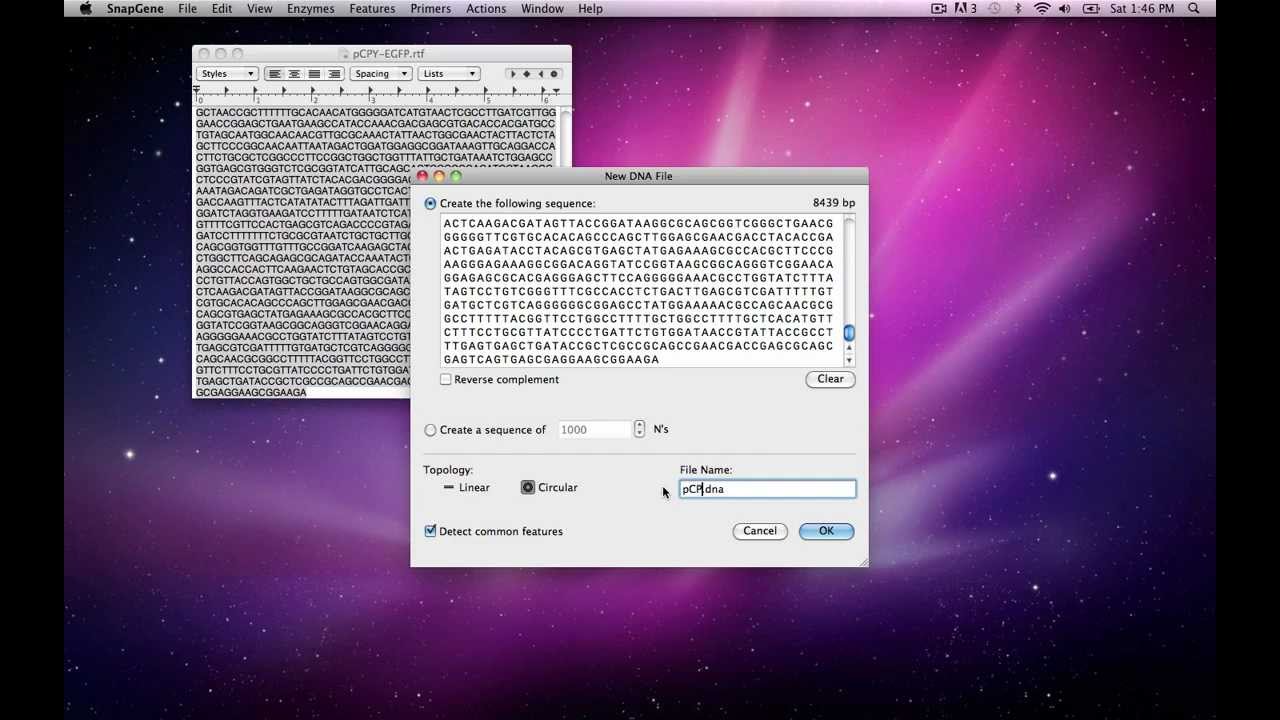
Task: Open the Apple menu
Action: click(x=86, y=9)
